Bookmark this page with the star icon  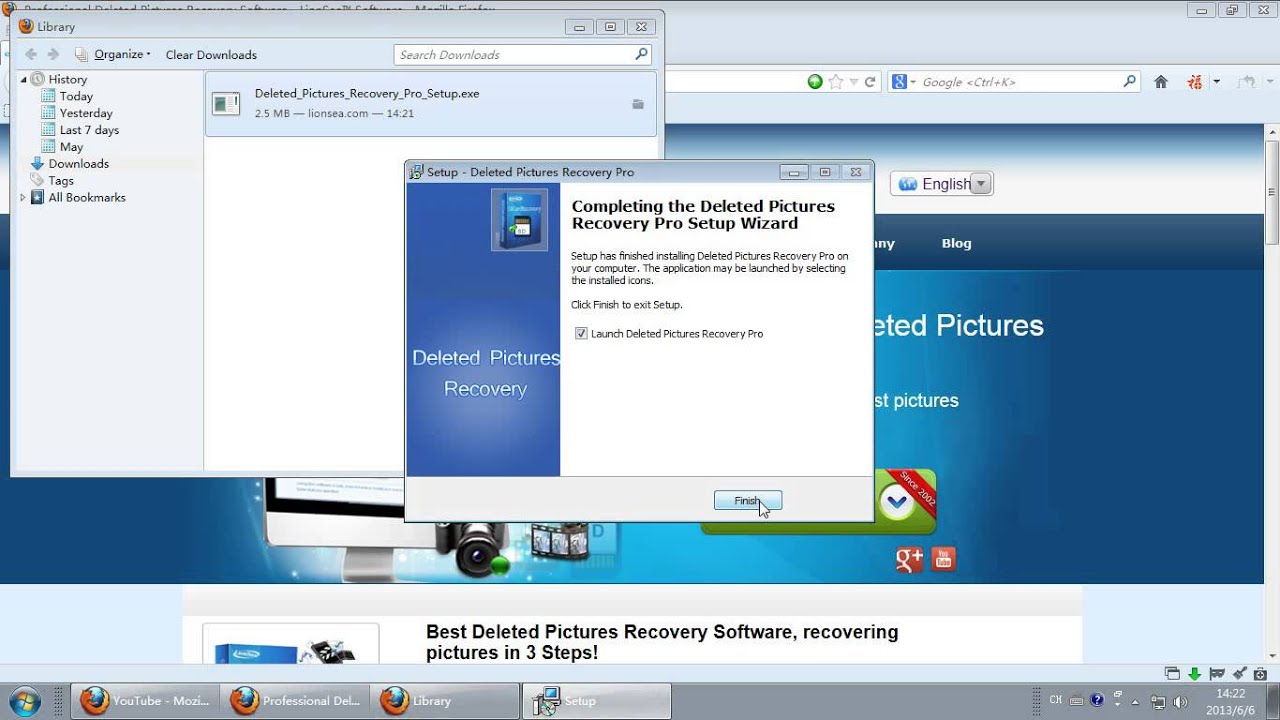pos(836,82)
